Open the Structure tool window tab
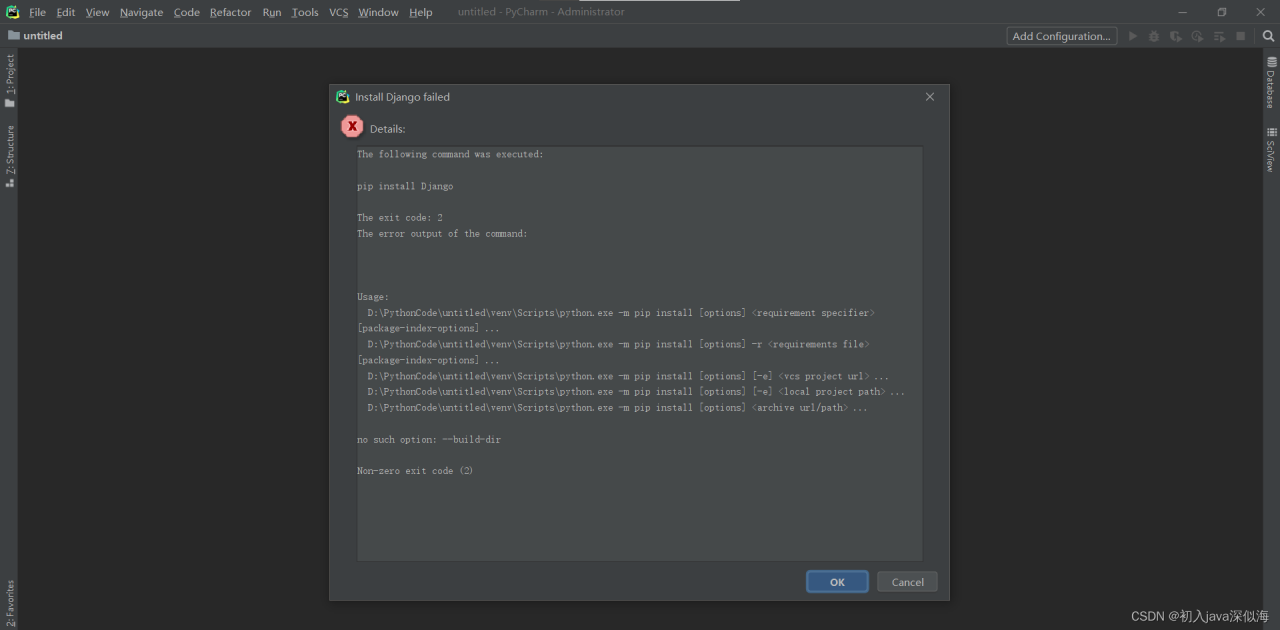The image size is (1280, 630). point(10,156)
